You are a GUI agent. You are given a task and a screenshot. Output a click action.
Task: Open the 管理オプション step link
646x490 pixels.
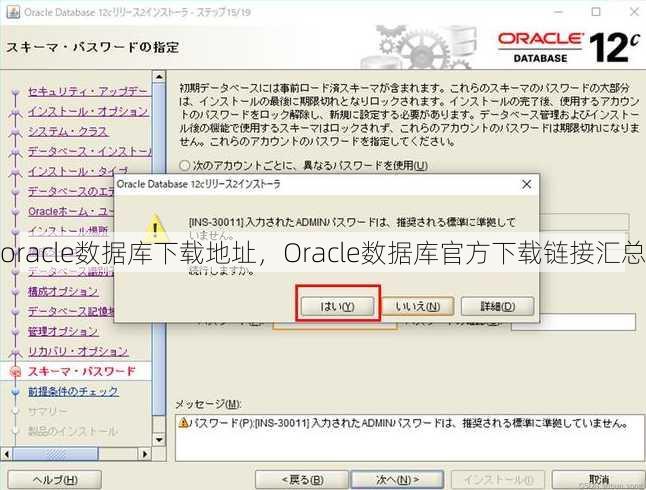click(63, 331)
